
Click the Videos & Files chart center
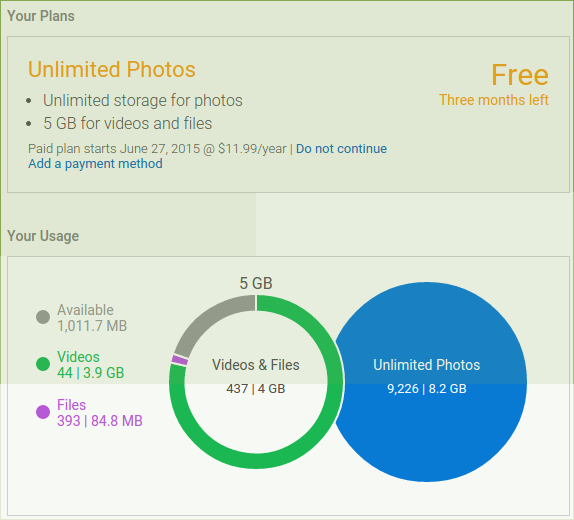[x=256, y=376]
